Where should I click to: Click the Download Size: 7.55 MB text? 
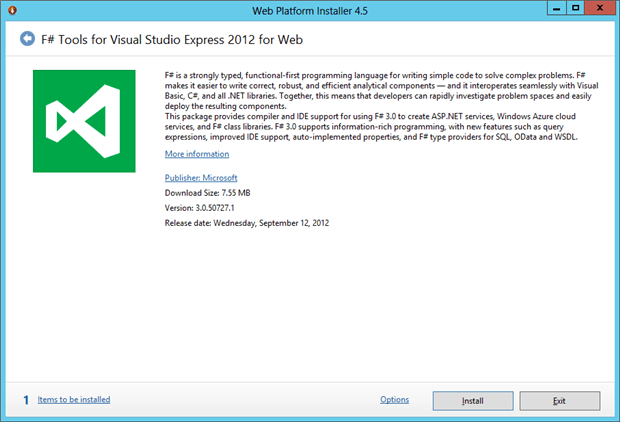[x=208, y=193]
